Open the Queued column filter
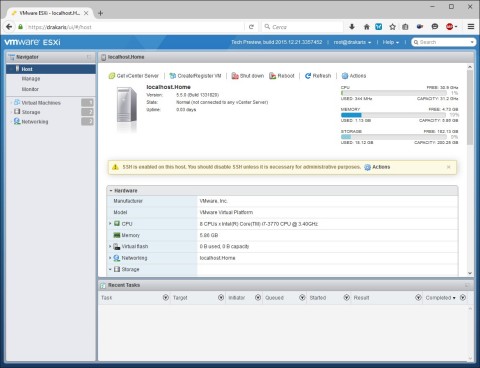480x368 pixels. click(302, 297)
